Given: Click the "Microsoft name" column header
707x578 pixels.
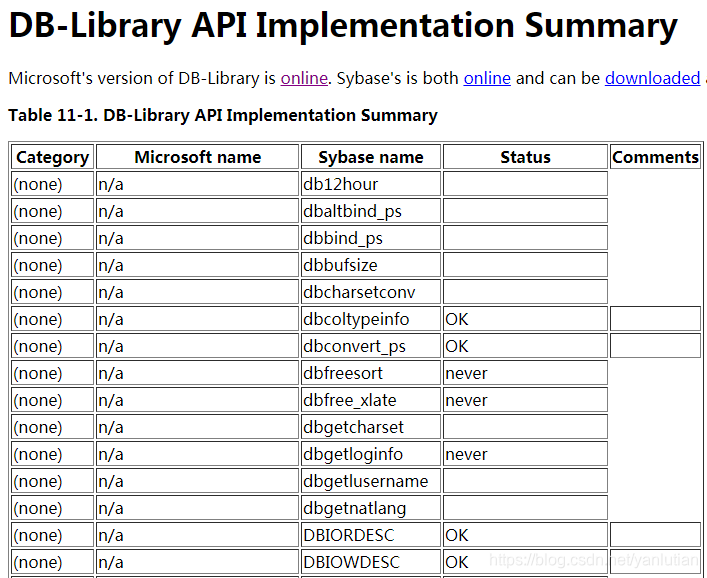Looking at the screenshot, I should coord(197,157).
